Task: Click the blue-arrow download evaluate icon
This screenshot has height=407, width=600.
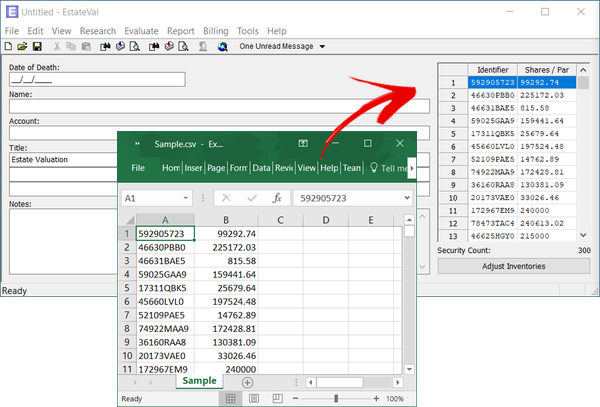Action: click(x=120, y=47)
